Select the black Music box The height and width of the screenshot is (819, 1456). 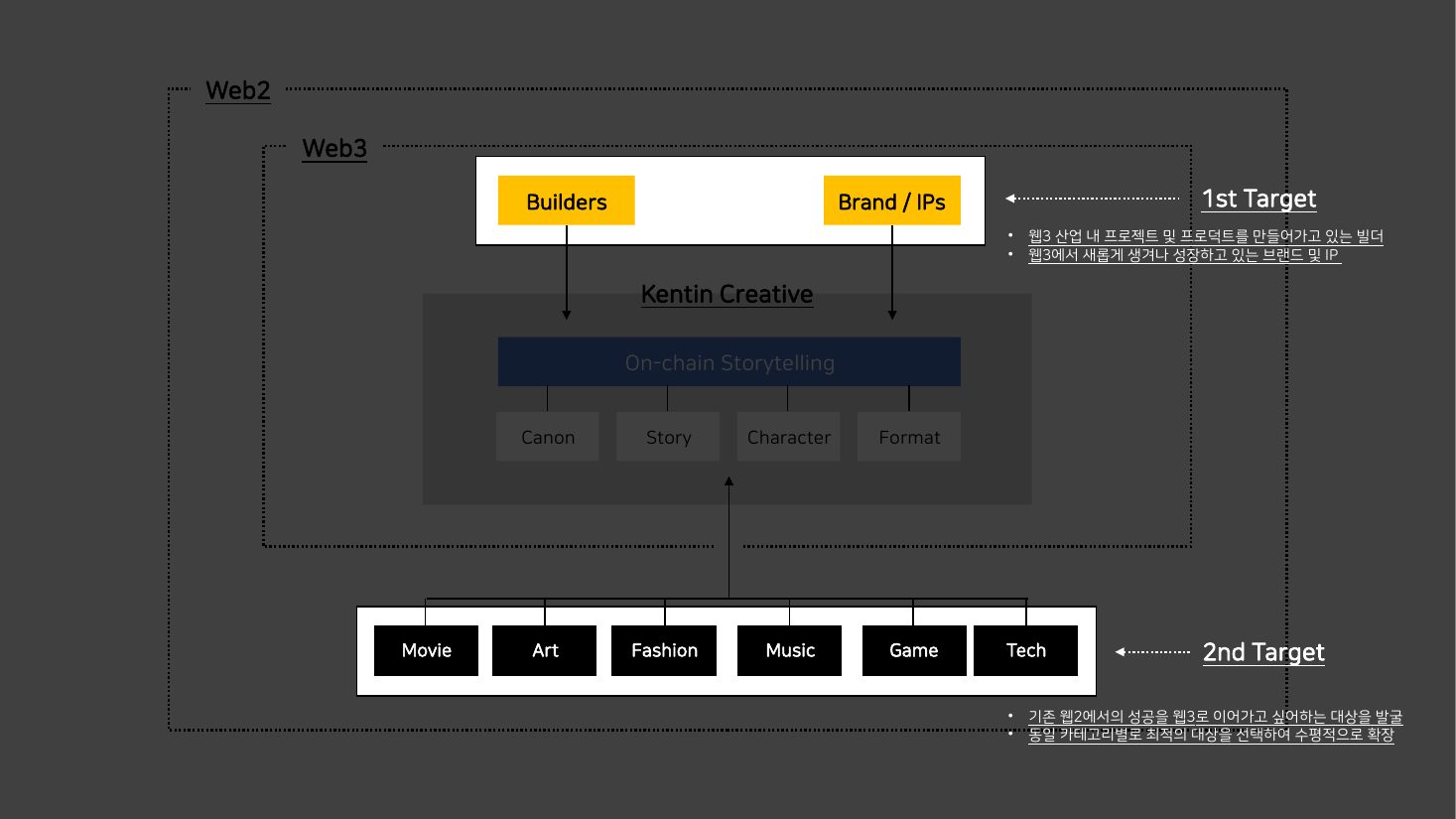point(790,650)
